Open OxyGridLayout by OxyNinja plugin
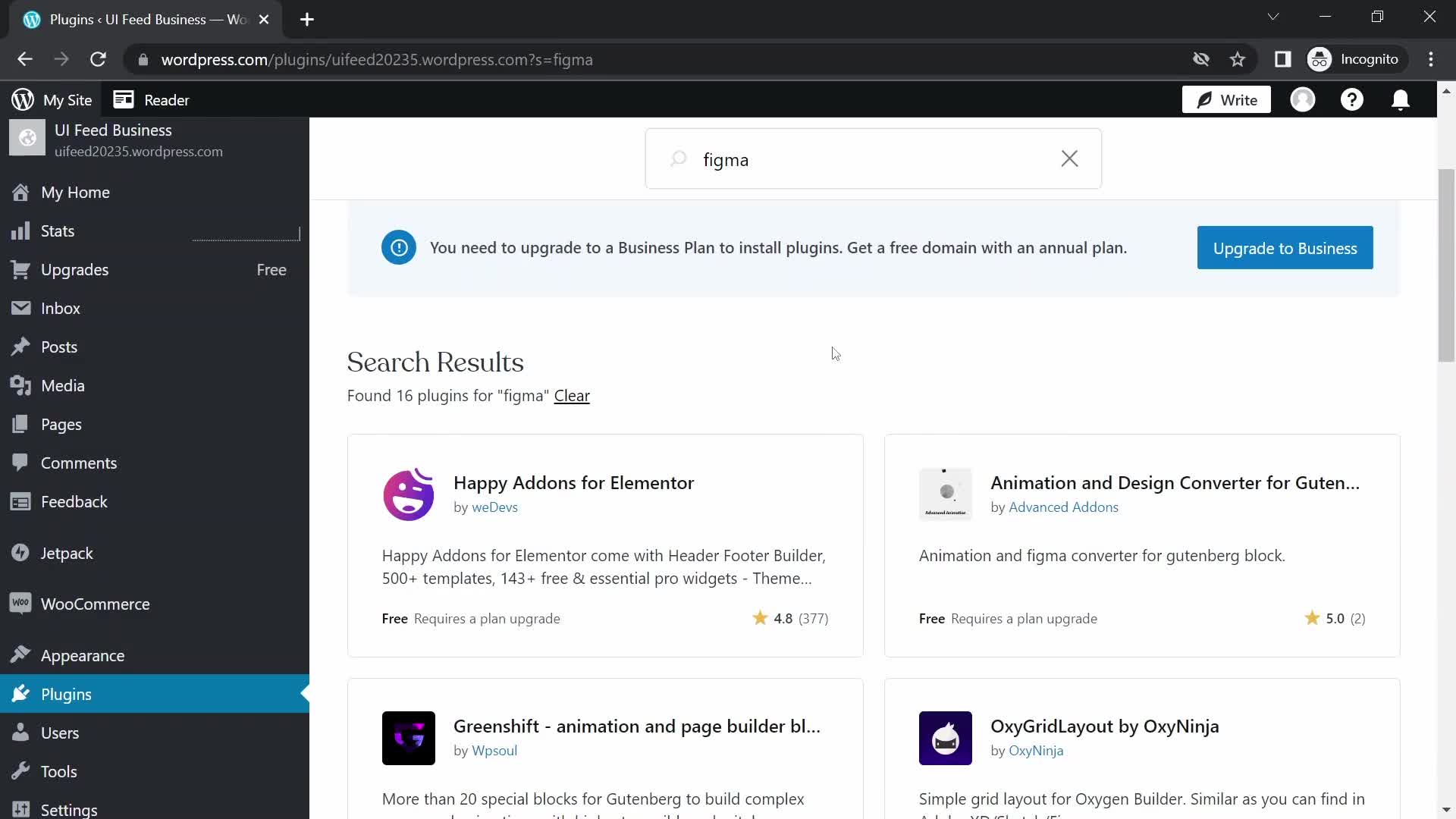 click(x=1104, y=726)
